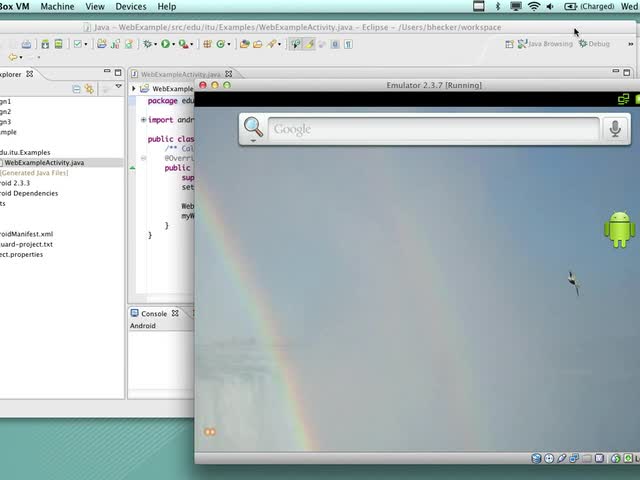Click the green Run button
640x480 pixels.
[165, 44]
